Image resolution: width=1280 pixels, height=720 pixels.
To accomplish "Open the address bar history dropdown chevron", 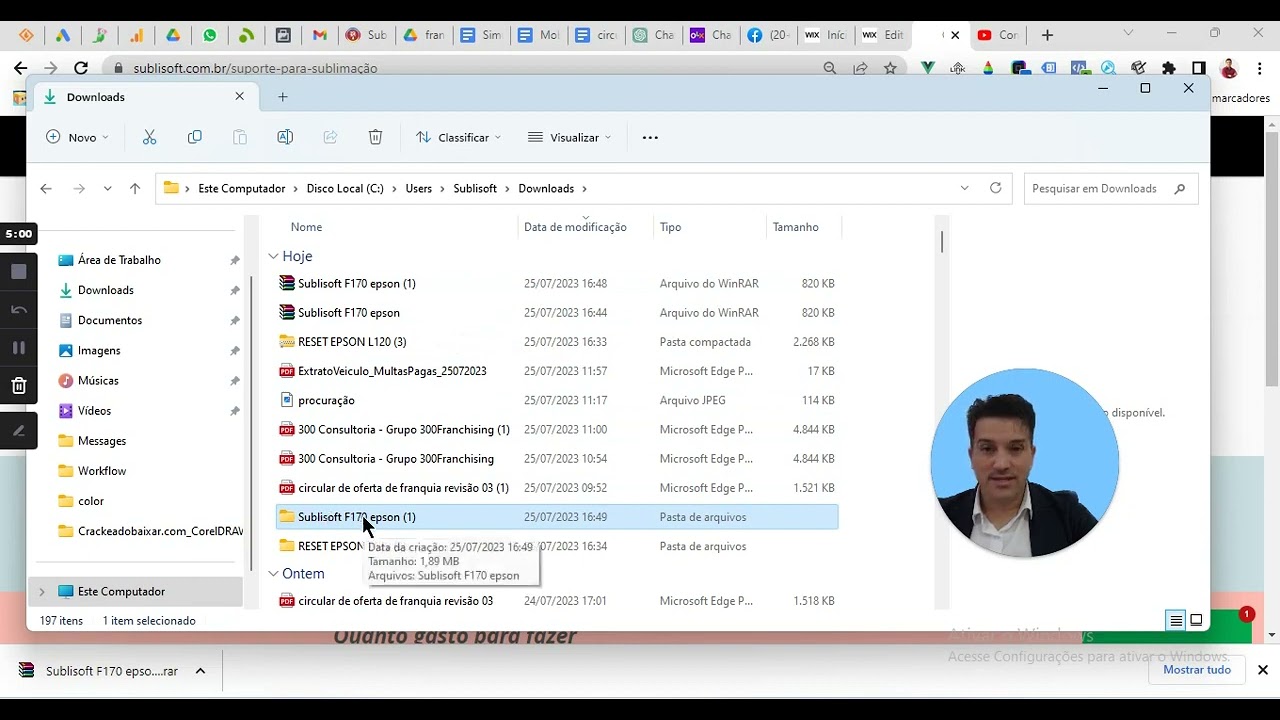I will click(x=964, y=188).
